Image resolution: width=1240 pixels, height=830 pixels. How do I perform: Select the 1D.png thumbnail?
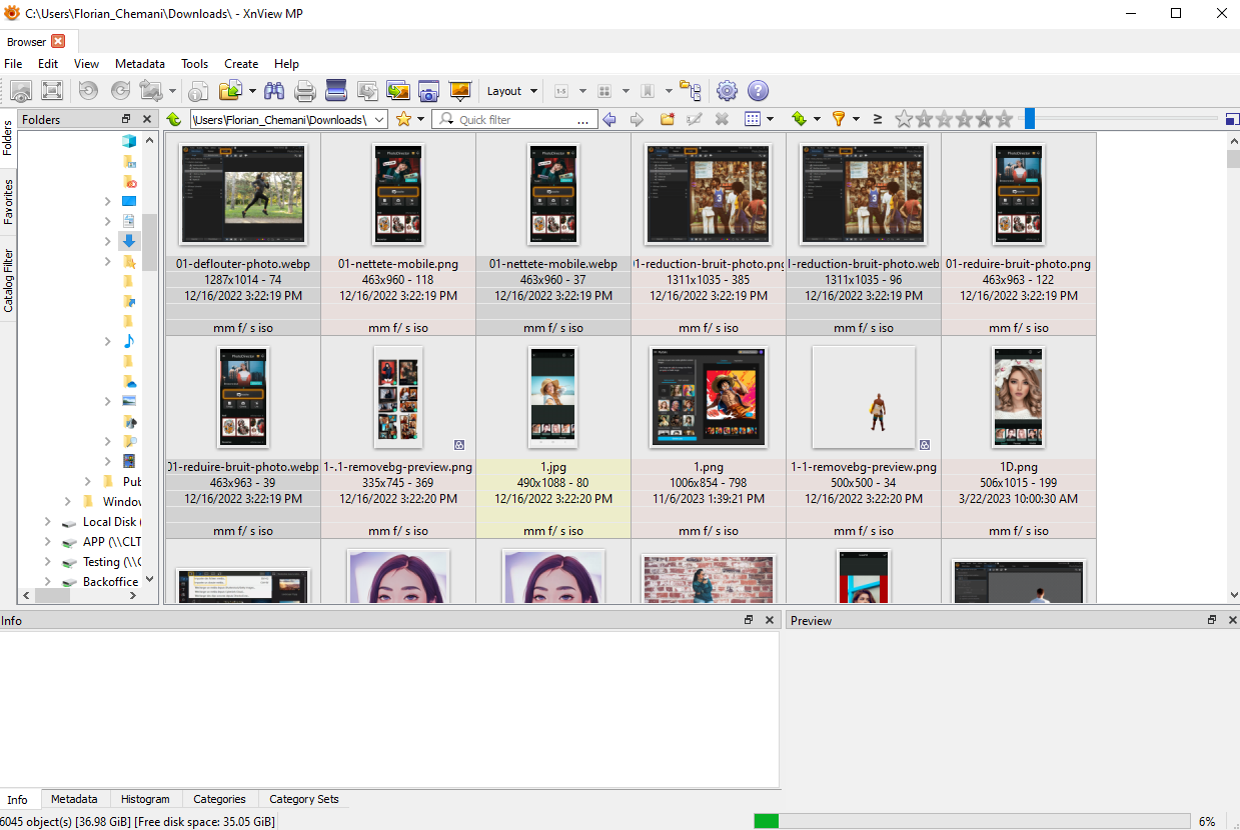pos(1017,397)
